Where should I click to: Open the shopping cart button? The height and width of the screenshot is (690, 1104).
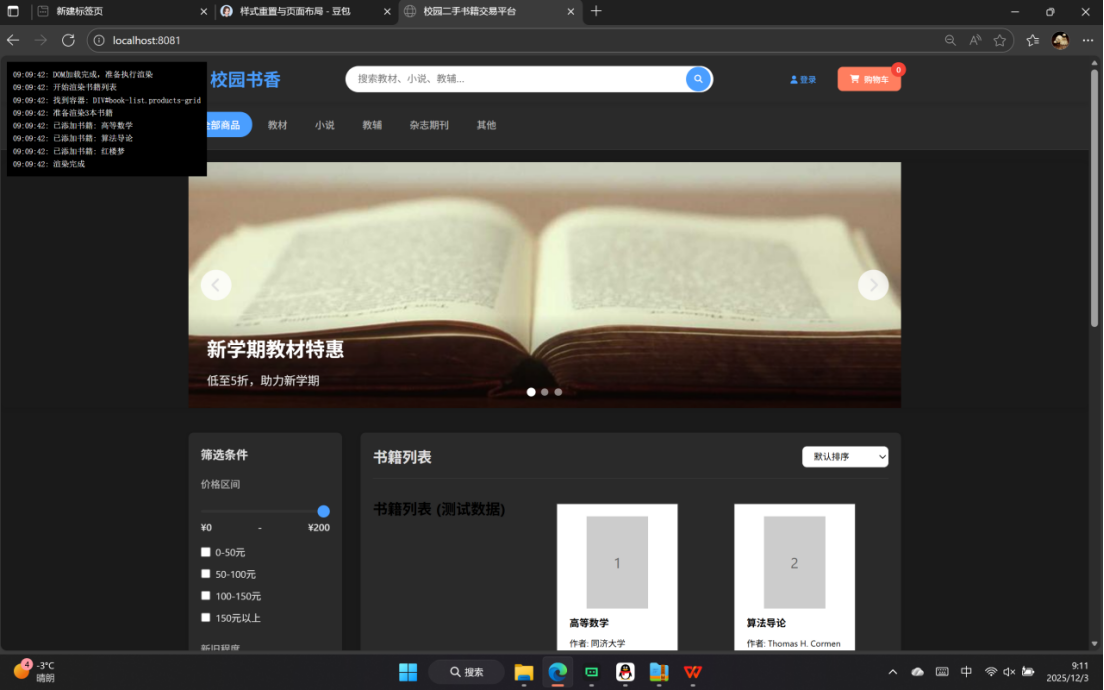pyautogui.click(x=869, y=79)
